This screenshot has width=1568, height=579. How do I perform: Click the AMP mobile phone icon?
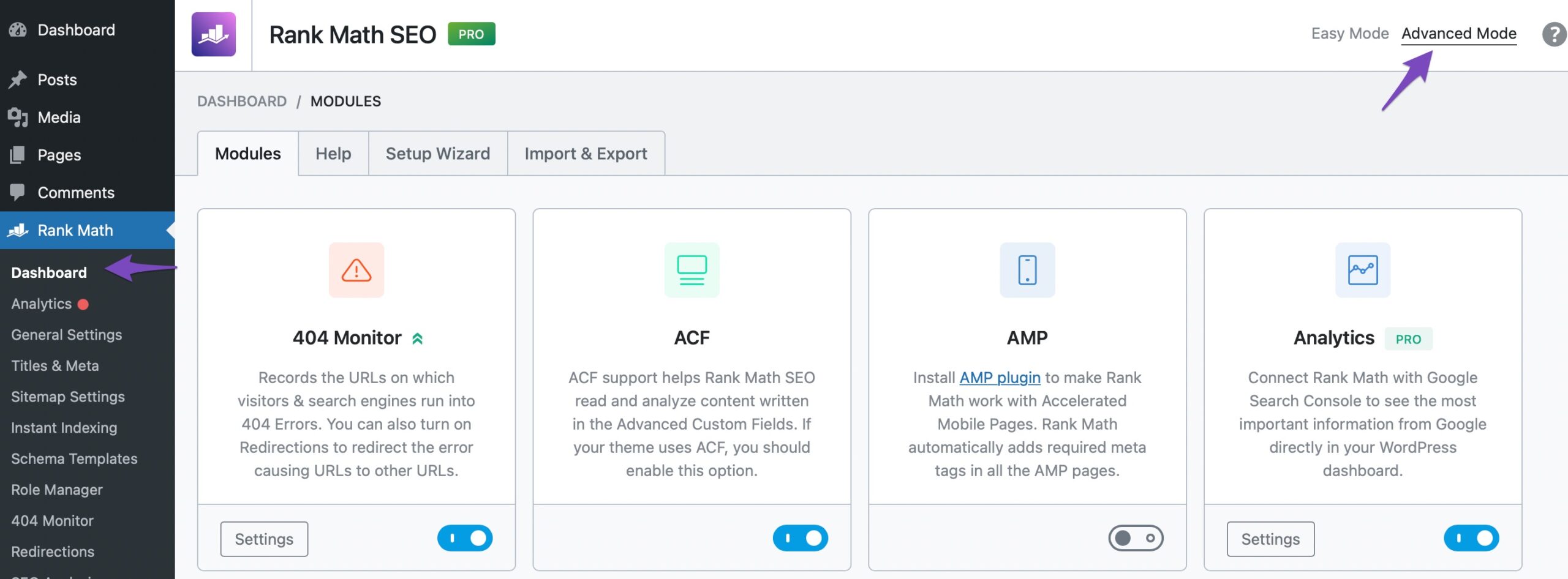(1028, 270)
